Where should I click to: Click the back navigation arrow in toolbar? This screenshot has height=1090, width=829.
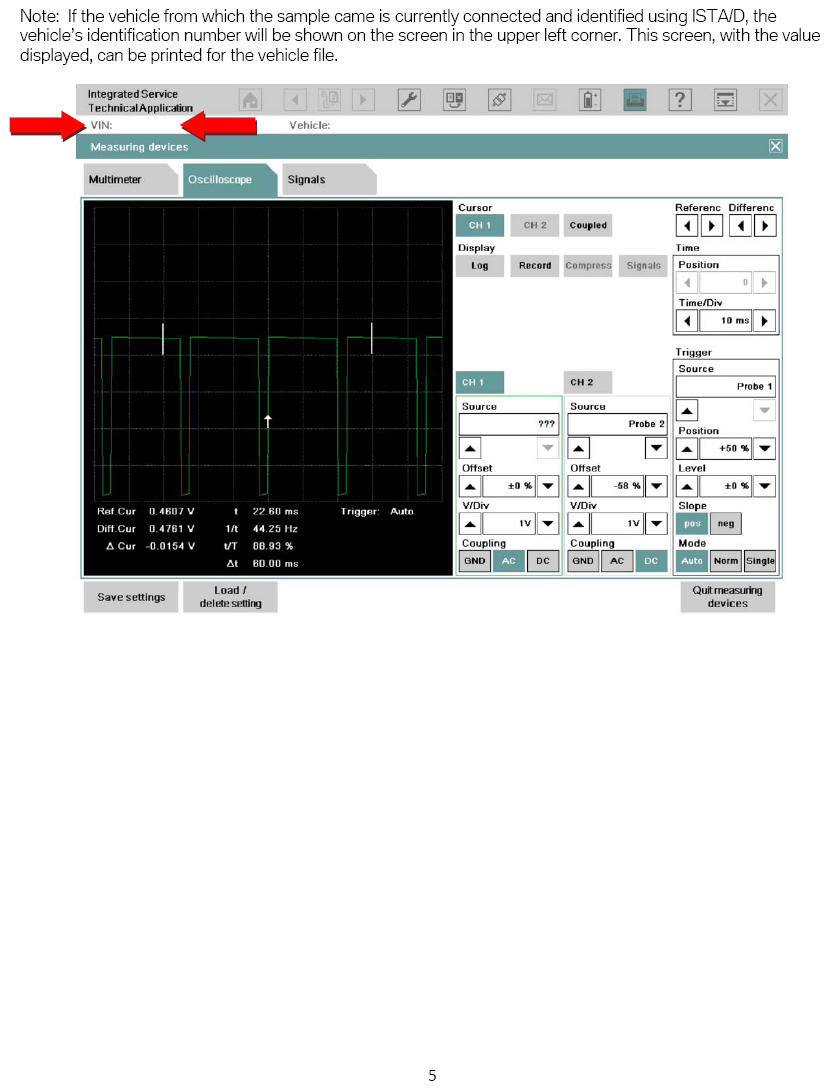pos(295,100)
